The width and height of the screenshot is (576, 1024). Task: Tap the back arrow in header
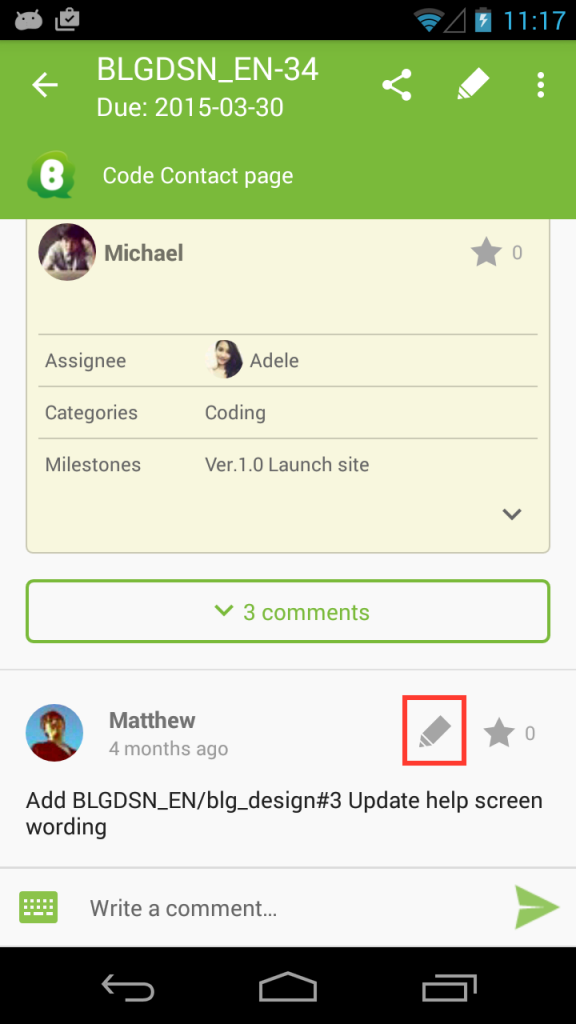click(x=45, y=85)
